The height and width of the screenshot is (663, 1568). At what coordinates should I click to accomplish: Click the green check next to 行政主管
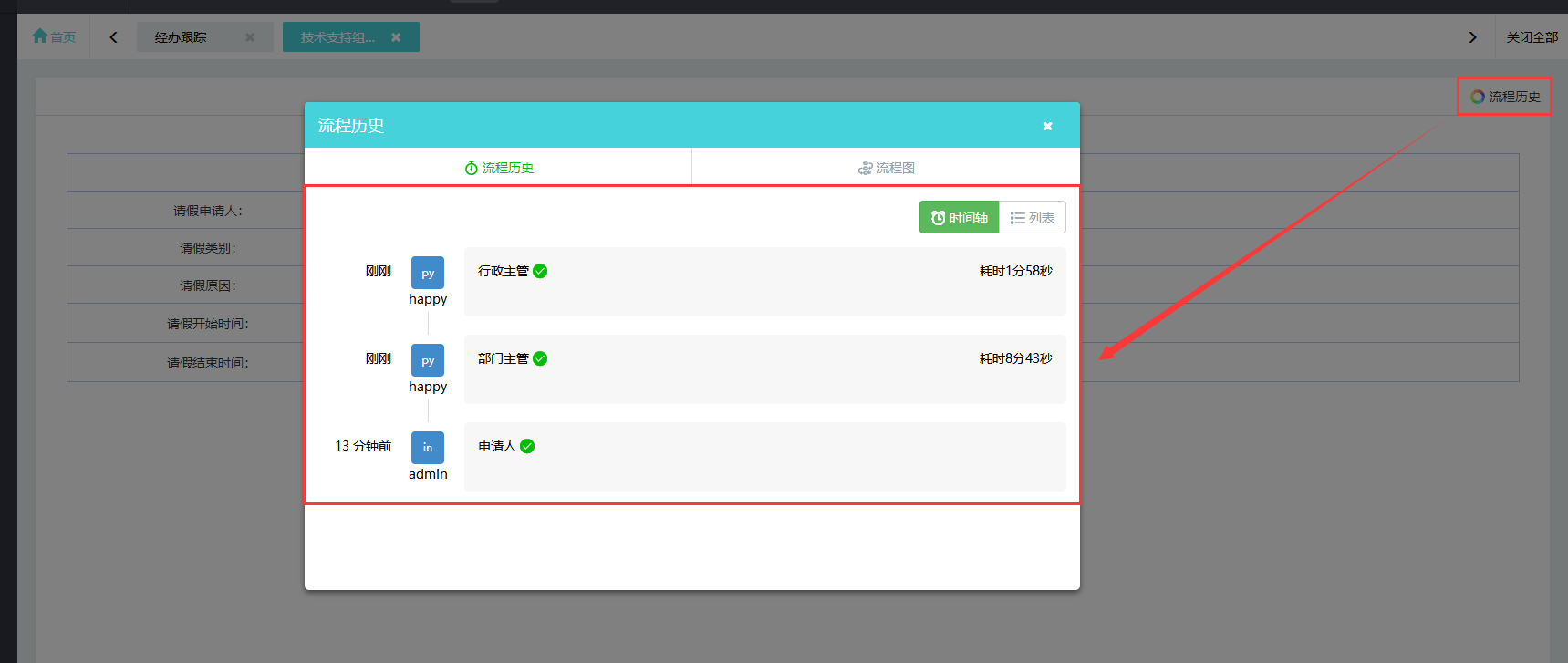click(540, 271)
